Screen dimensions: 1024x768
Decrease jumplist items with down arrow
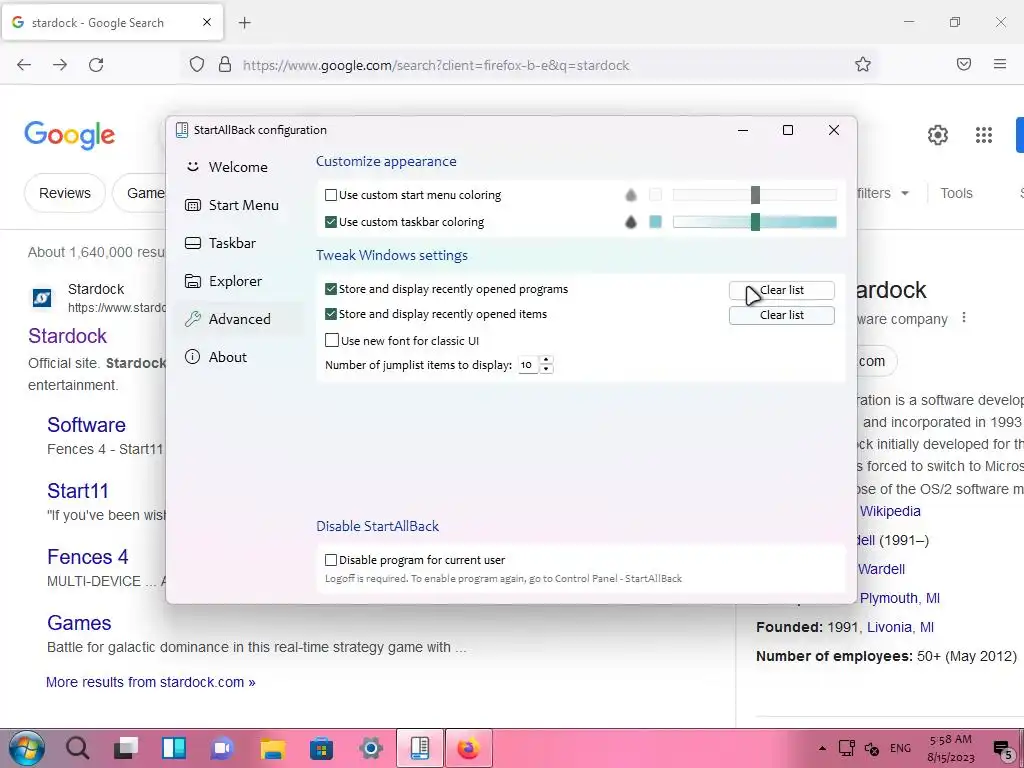546,370
